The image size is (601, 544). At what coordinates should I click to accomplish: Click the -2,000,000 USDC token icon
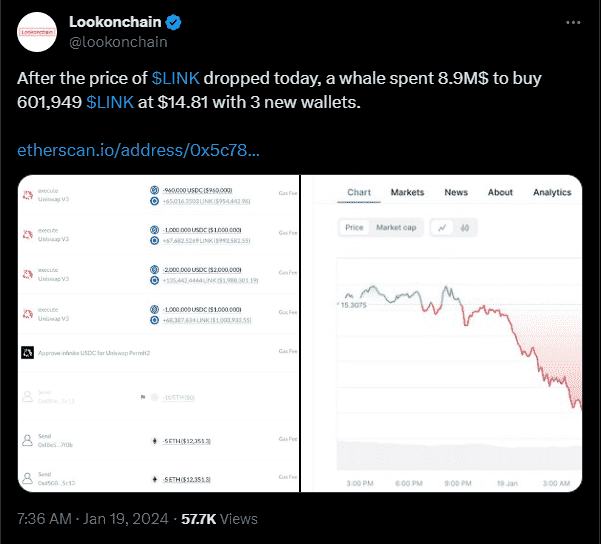coord(153,269)
